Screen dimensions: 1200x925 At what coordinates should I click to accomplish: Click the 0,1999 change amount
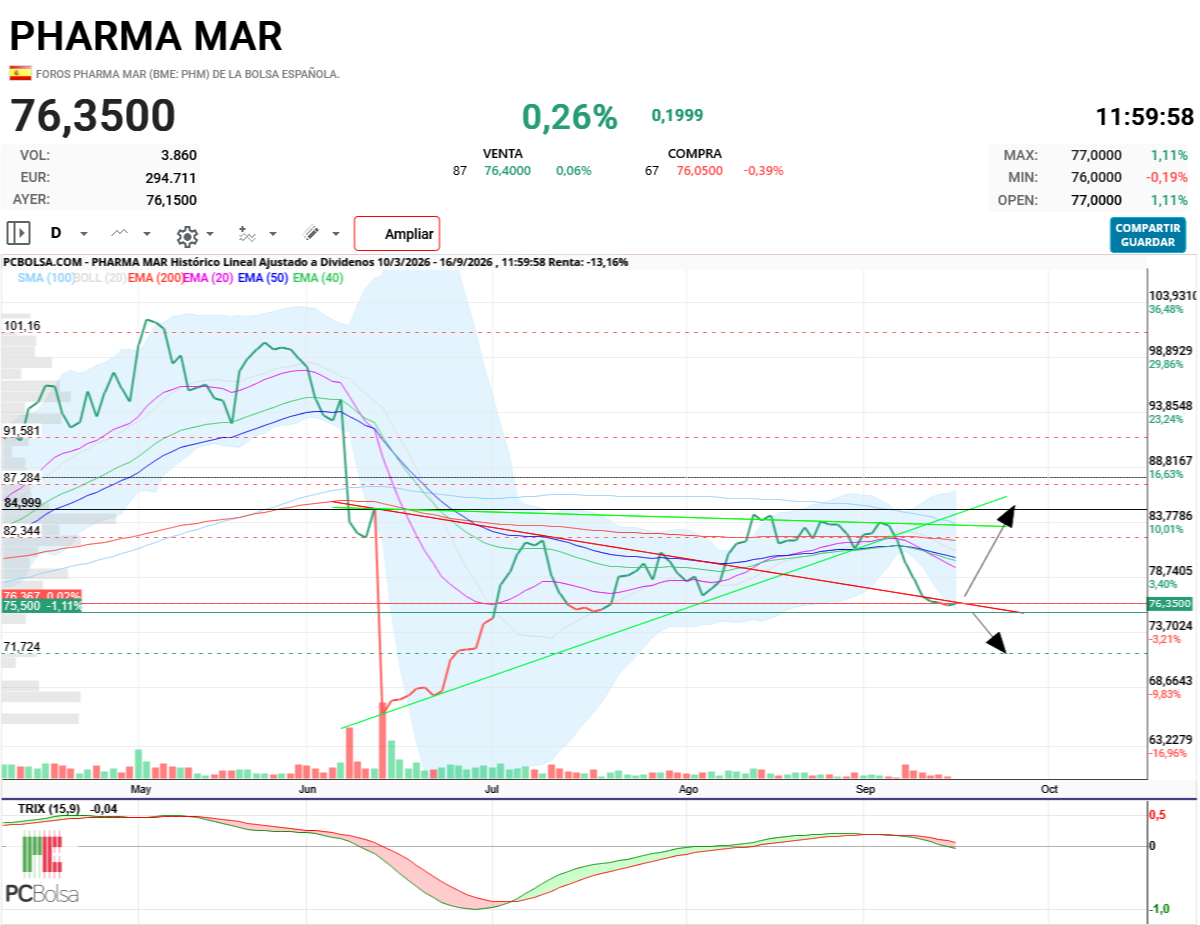[678, 115]
